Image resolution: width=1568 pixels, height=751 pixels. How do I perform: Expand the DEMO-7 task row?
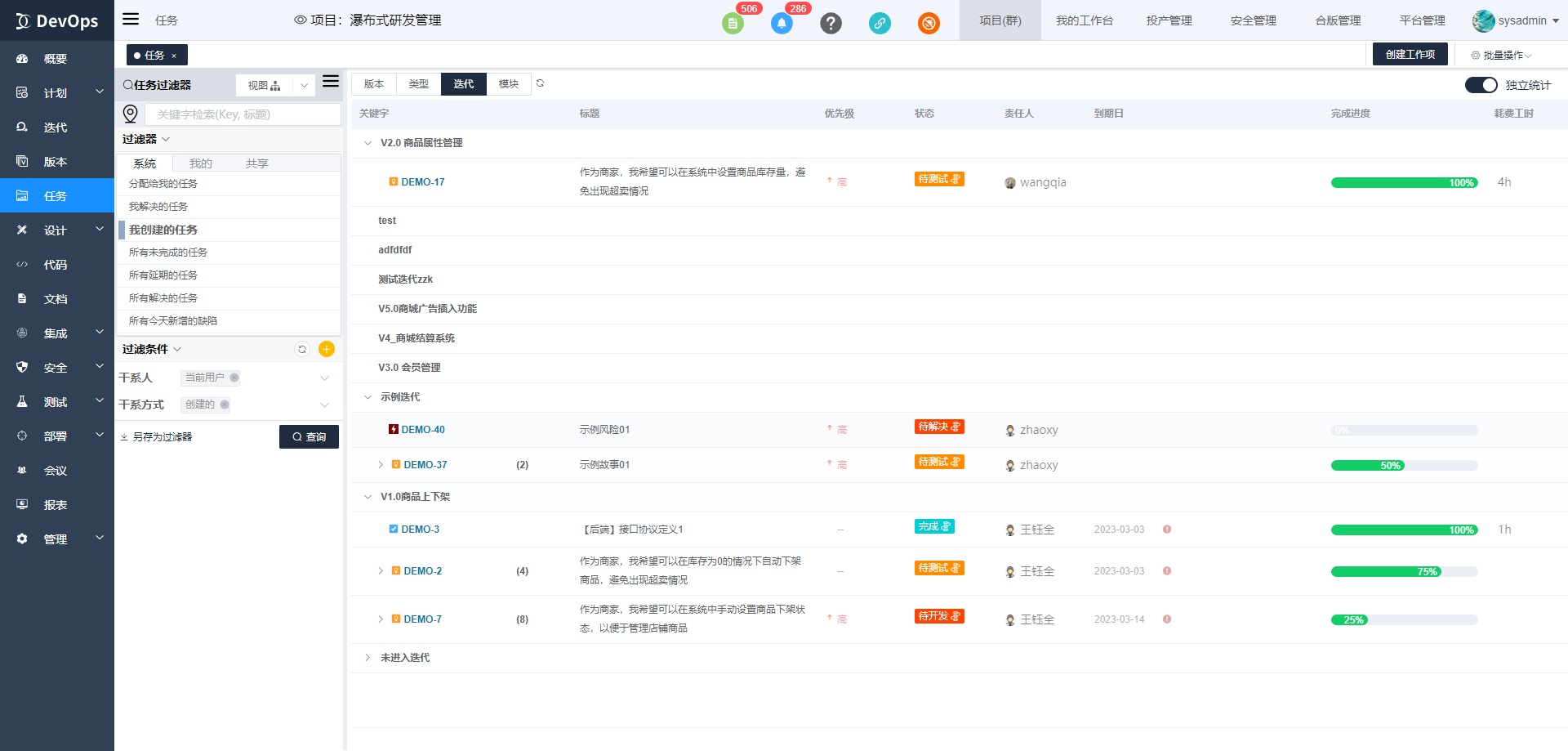point(381,619)
